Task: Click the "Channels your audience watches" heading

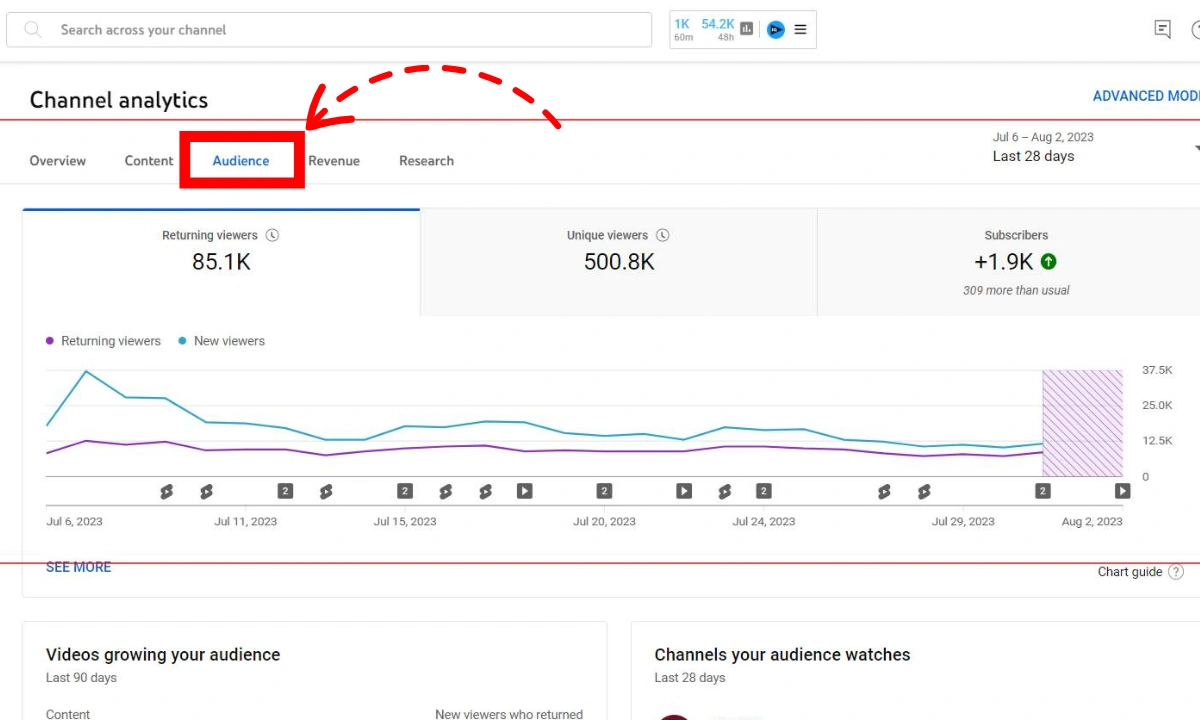Action: 782,655
